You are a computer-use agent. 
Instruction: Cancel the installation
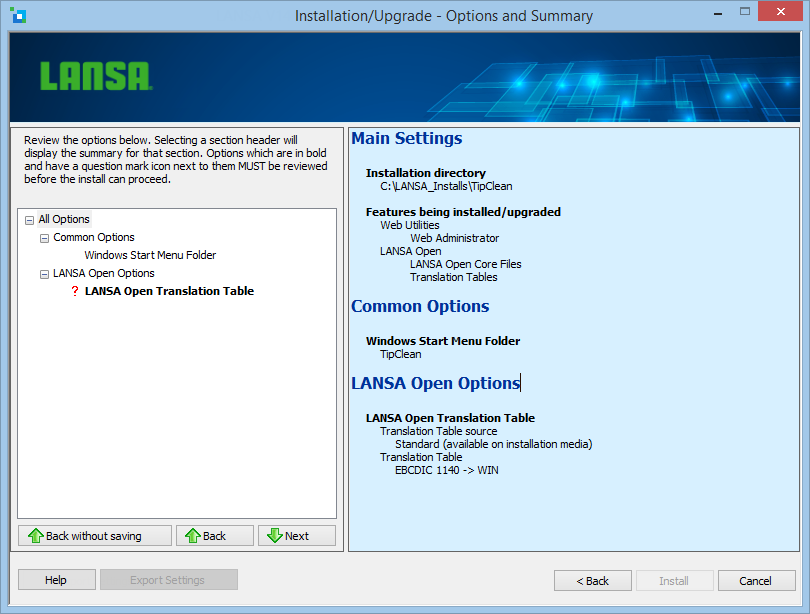[x=756, y=581]
